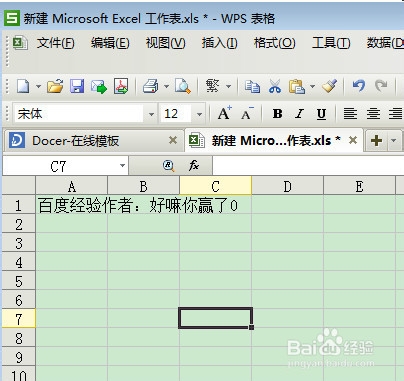
Task: Toggle Bold formatting
Action: coord(277,114)
